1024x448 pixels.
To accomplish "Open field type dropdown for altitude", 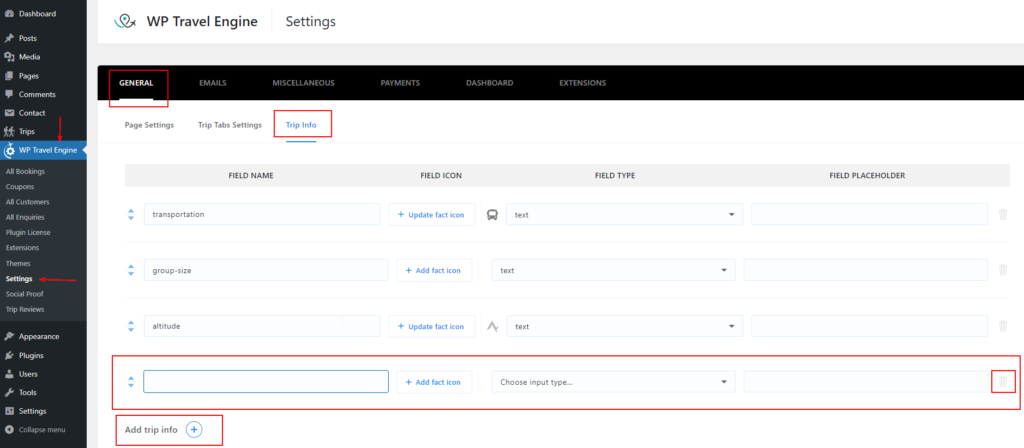I will 624,327.
